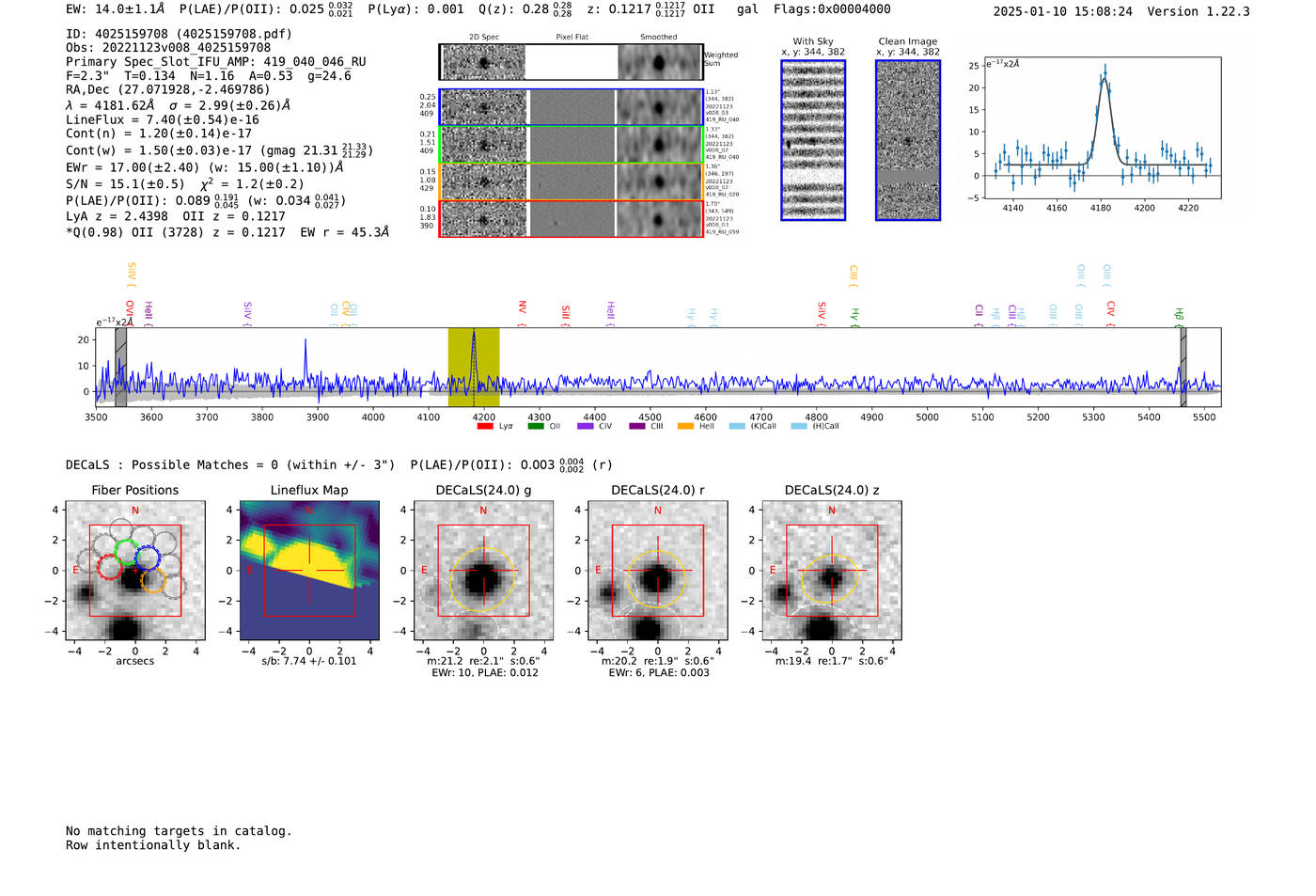This screenshot has width=1316, height=896.
Task: Open the With Sky image strip
Action: pyautogui.click(x=813, y=140)
